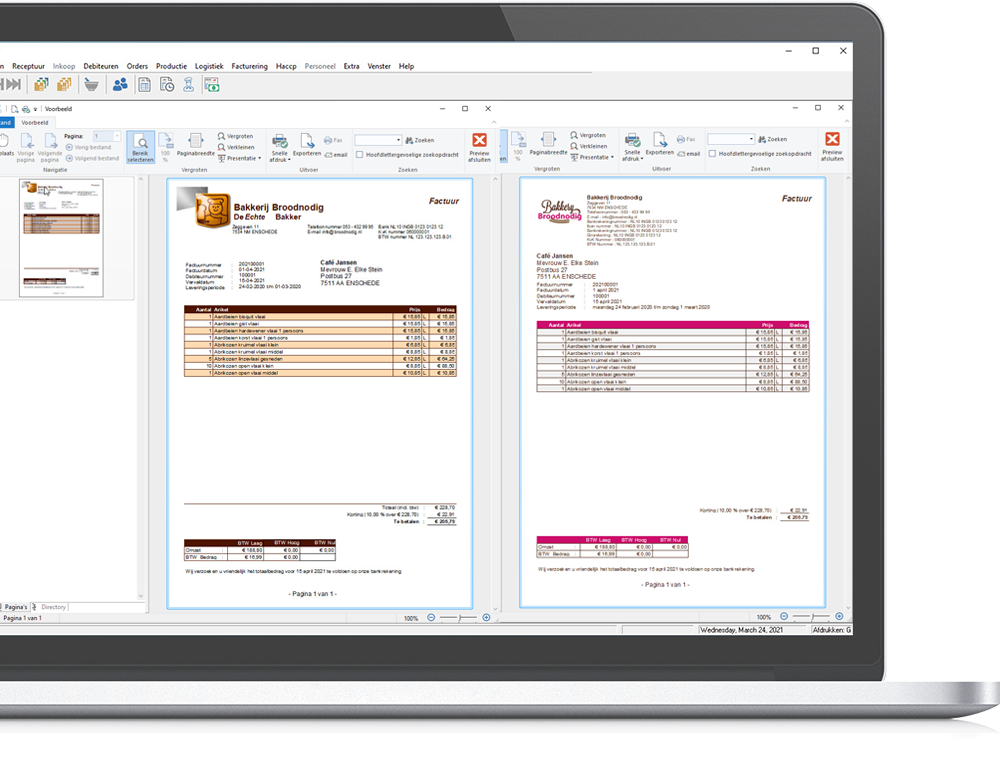
Task: Click Verkleinen zoom-out in right preview ribbon
Action: 589,146
